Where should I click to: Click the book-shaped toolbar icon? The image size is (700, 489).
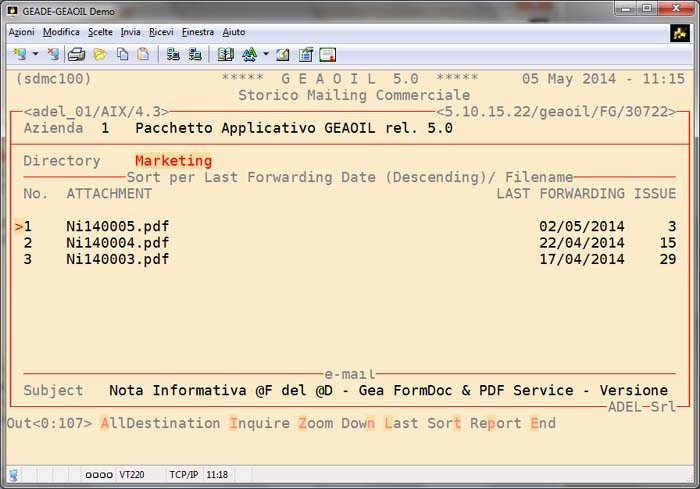[225, 54]
